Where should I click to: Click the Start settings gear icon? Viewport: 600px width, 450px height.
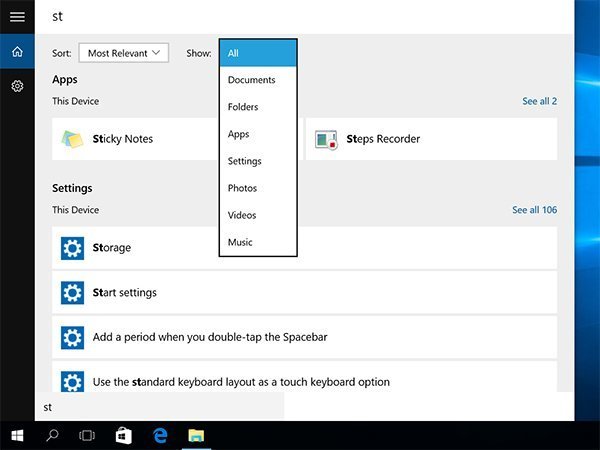72,293
